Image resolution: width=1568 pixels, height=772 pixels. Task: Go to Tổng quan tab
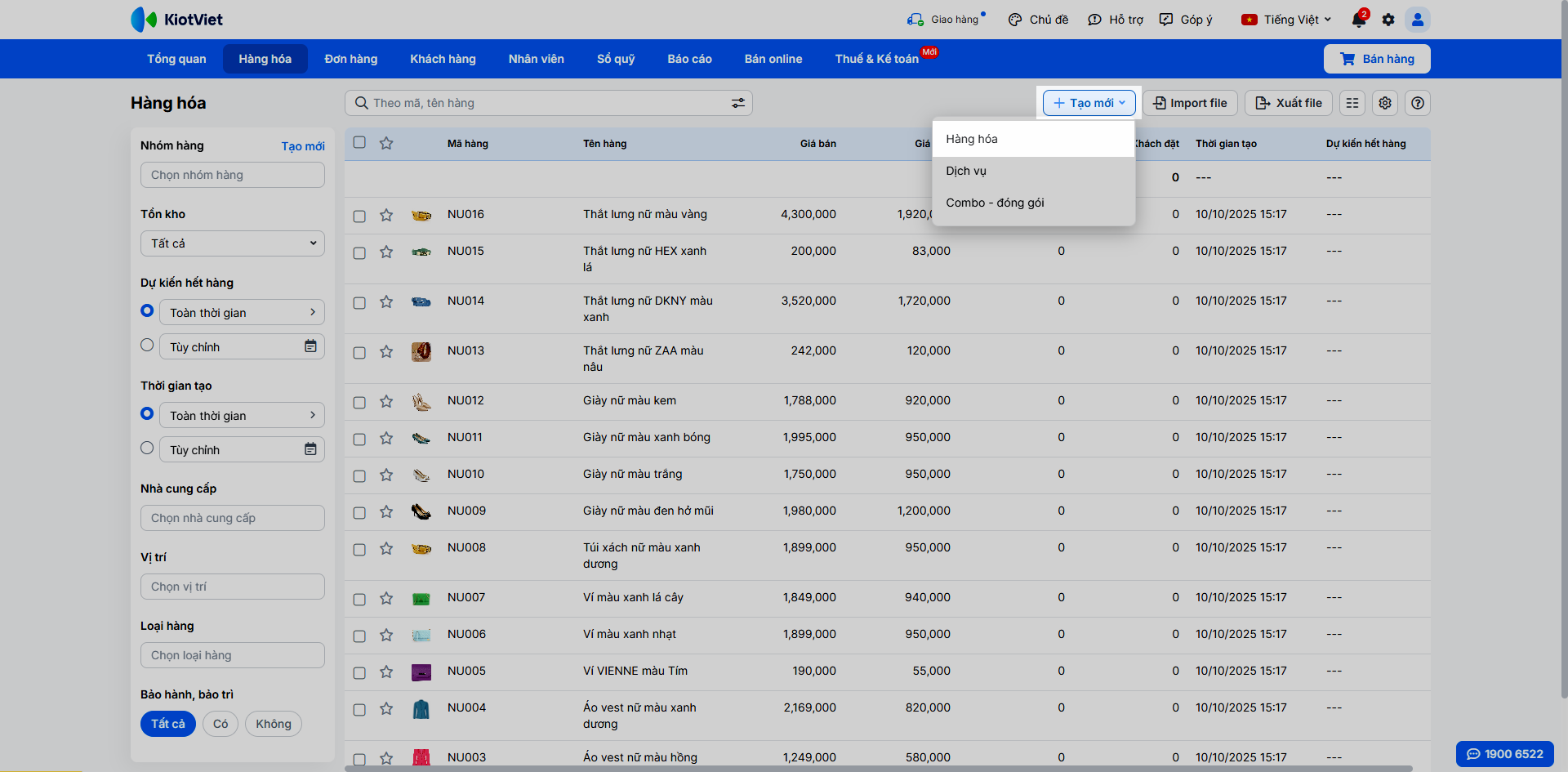point(176,59)
